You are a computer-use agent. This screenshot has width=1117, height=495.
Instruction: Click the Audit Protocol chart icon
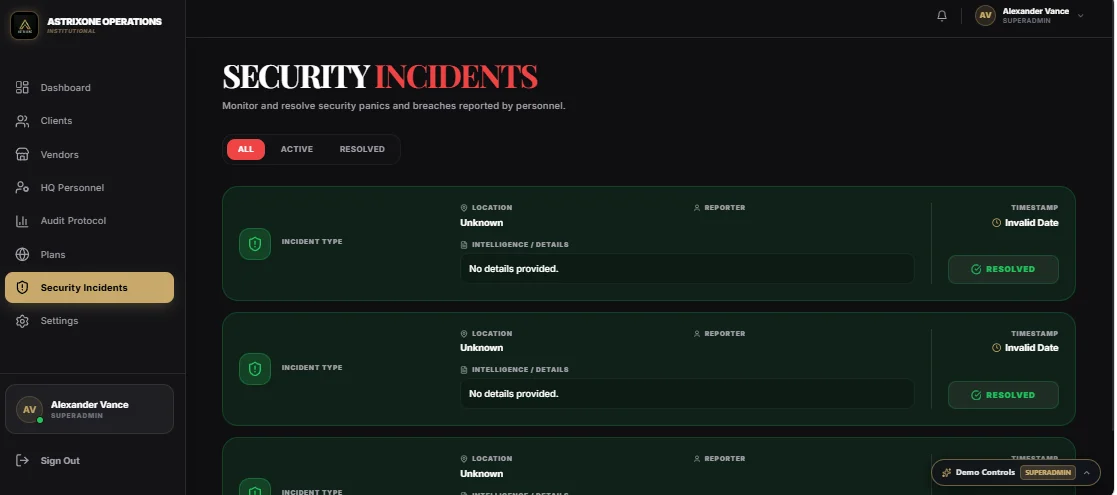pyautogui.click(x=22, y=221)
